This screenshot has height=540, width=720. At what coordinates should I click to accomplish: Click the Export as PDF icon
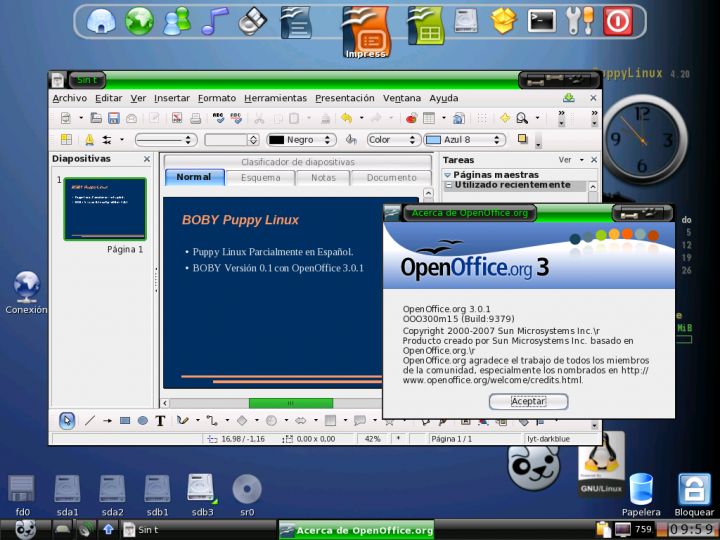tap(177, 118)
